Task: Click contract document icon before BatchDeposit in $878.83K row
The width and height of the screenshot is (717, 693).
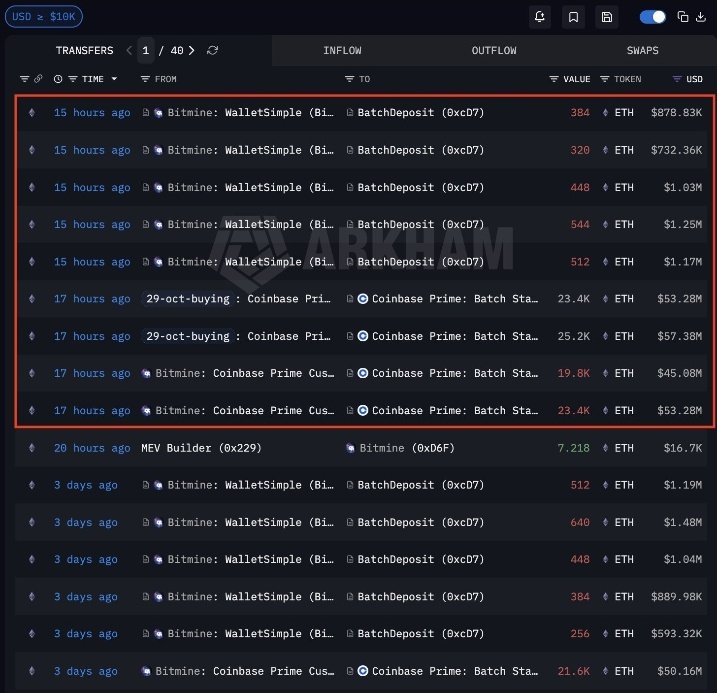Action: [350, 112]
